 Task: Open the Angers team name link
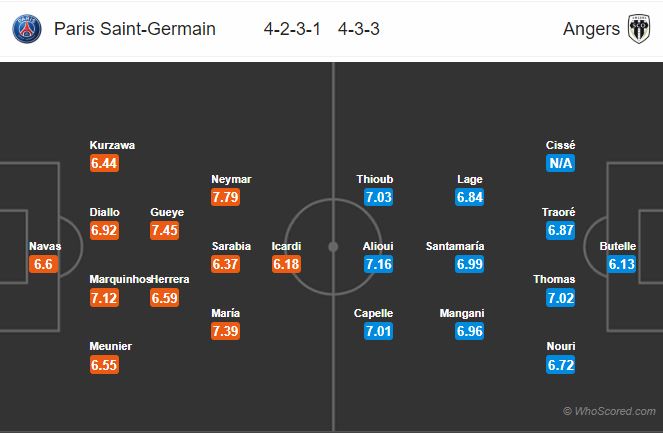pyautogui.click(x=591, y=29)
